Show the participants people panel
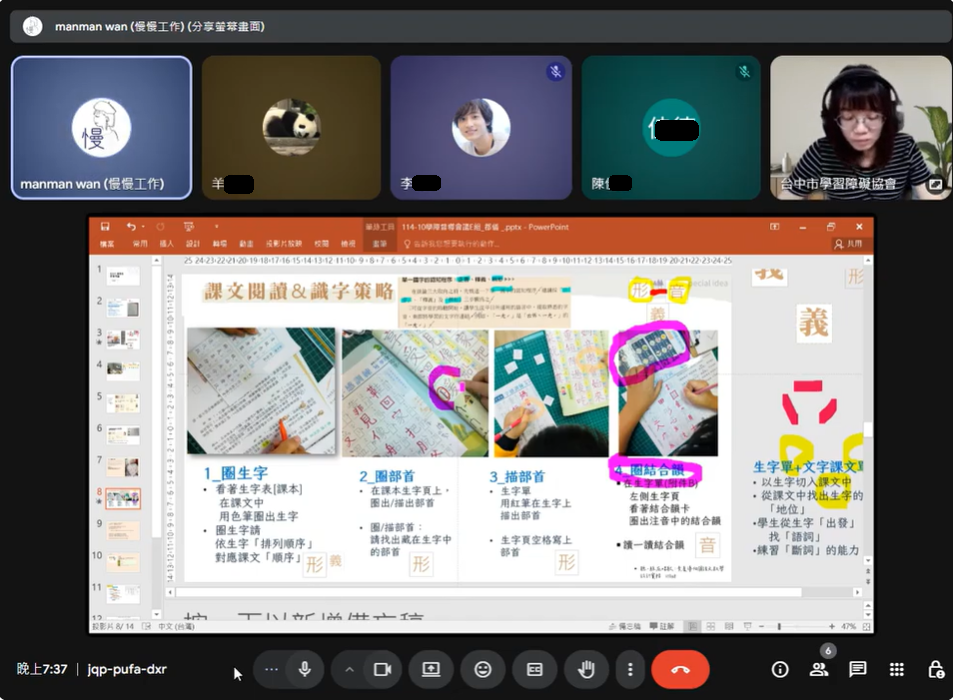 (819, 670)
